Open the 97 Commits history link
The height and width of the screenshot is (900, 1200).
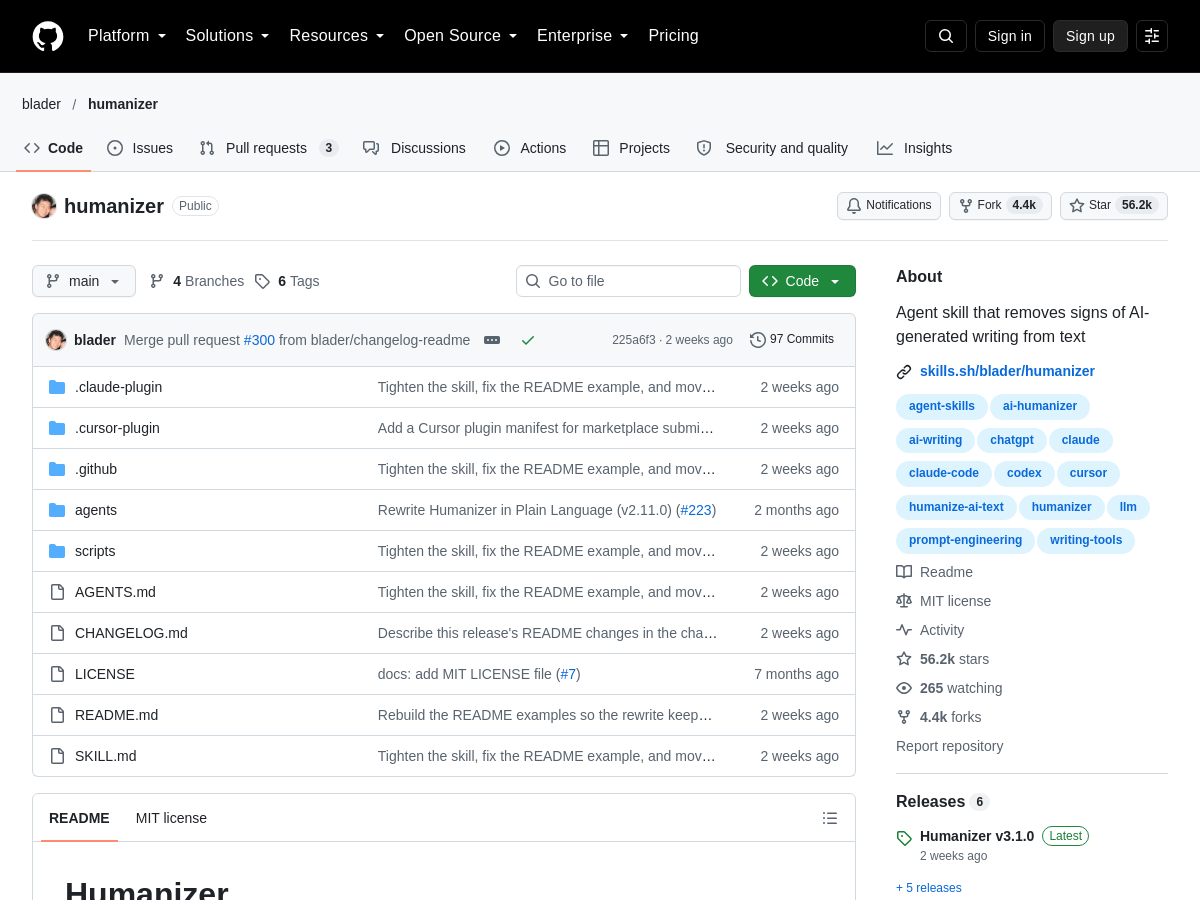pyautogui.click(x=792, y=340)
